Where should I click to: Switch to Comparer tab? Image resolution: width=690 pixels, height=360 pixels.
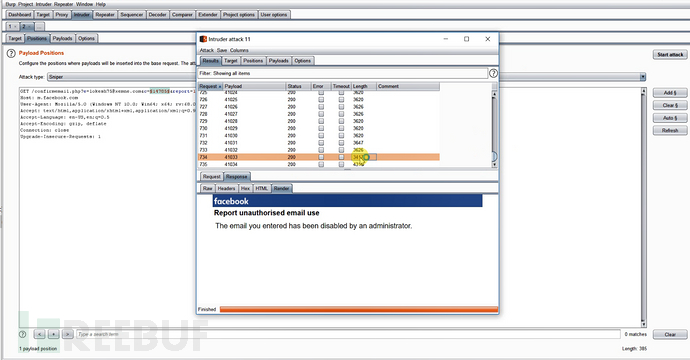(x=182, y=15)
